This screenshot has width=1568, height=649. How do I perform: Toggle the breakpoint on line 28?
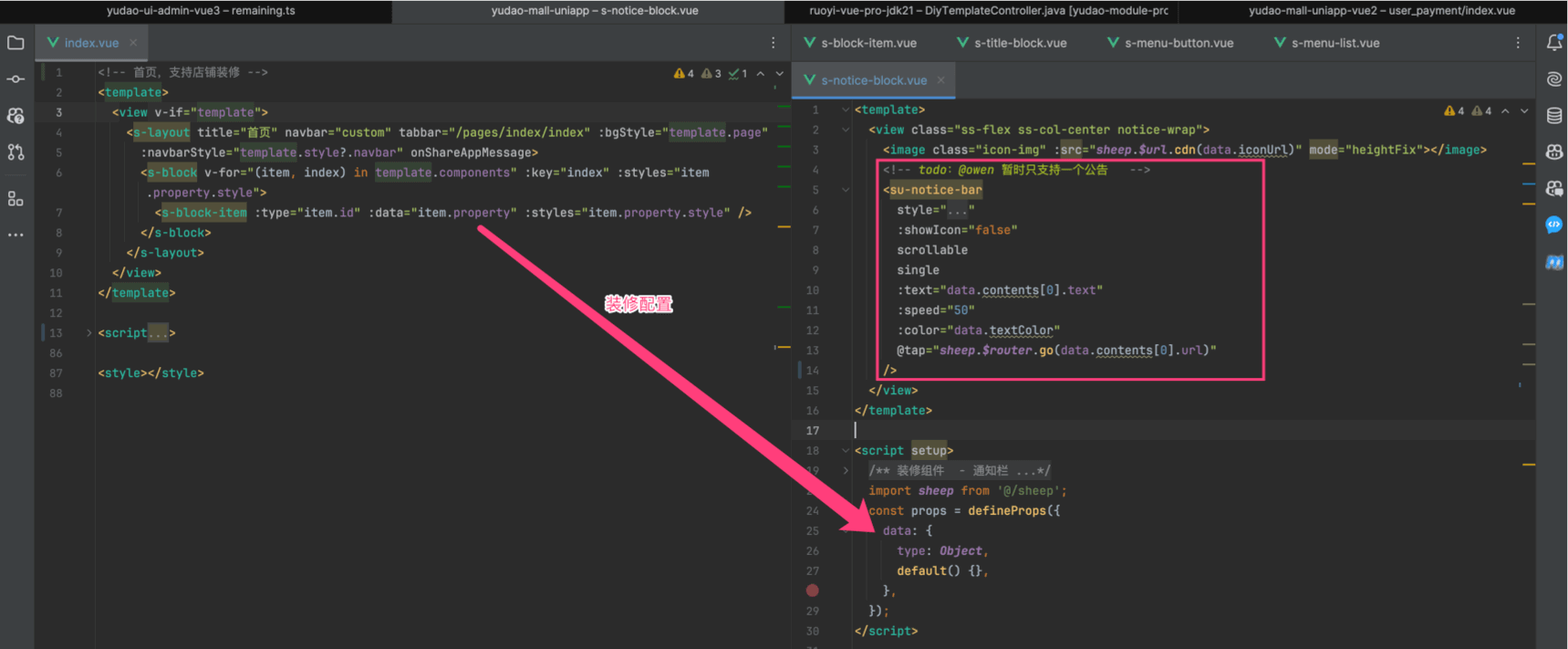(812, 591)
